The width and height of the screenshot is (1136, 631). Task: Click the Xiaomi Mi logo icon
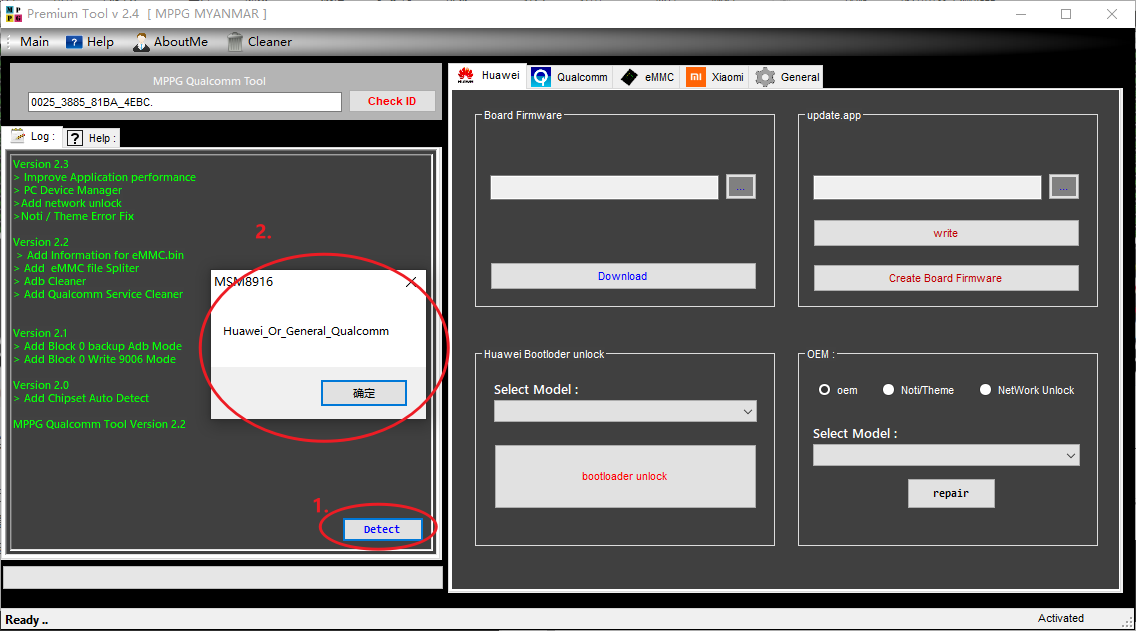click(x=696, y=77)
